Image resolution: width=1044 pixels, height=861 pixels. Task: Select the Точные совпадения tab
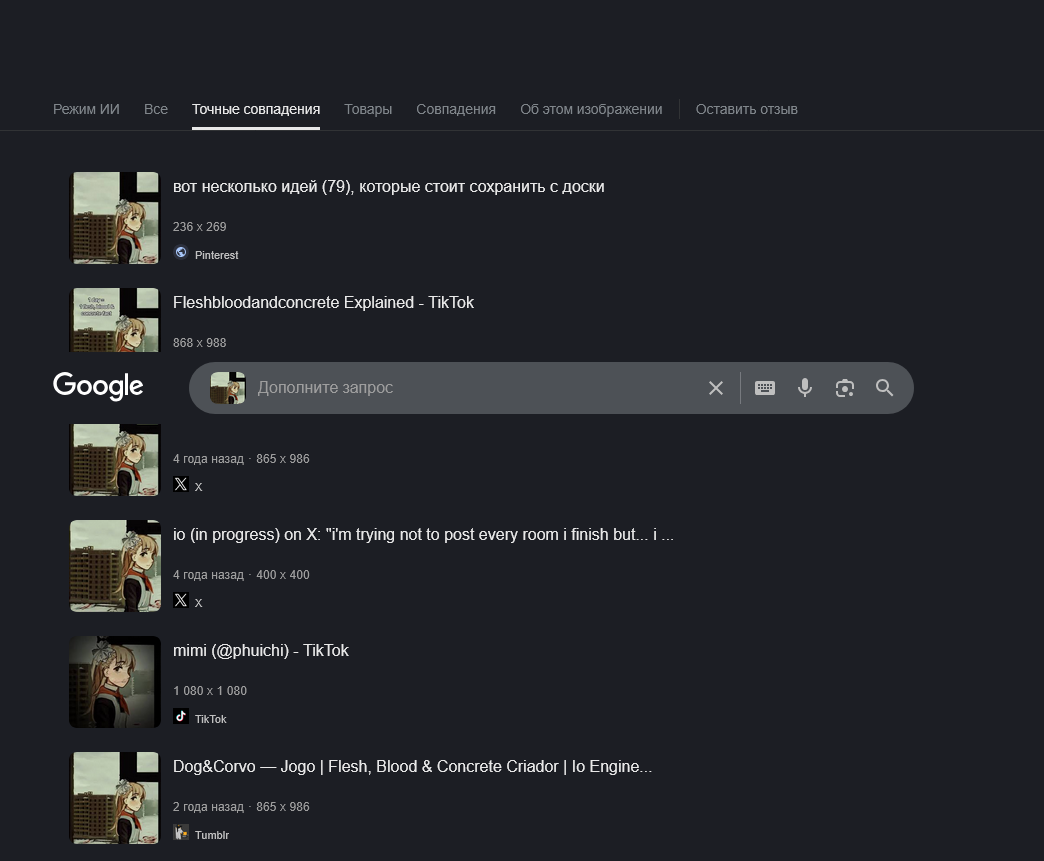256,109
